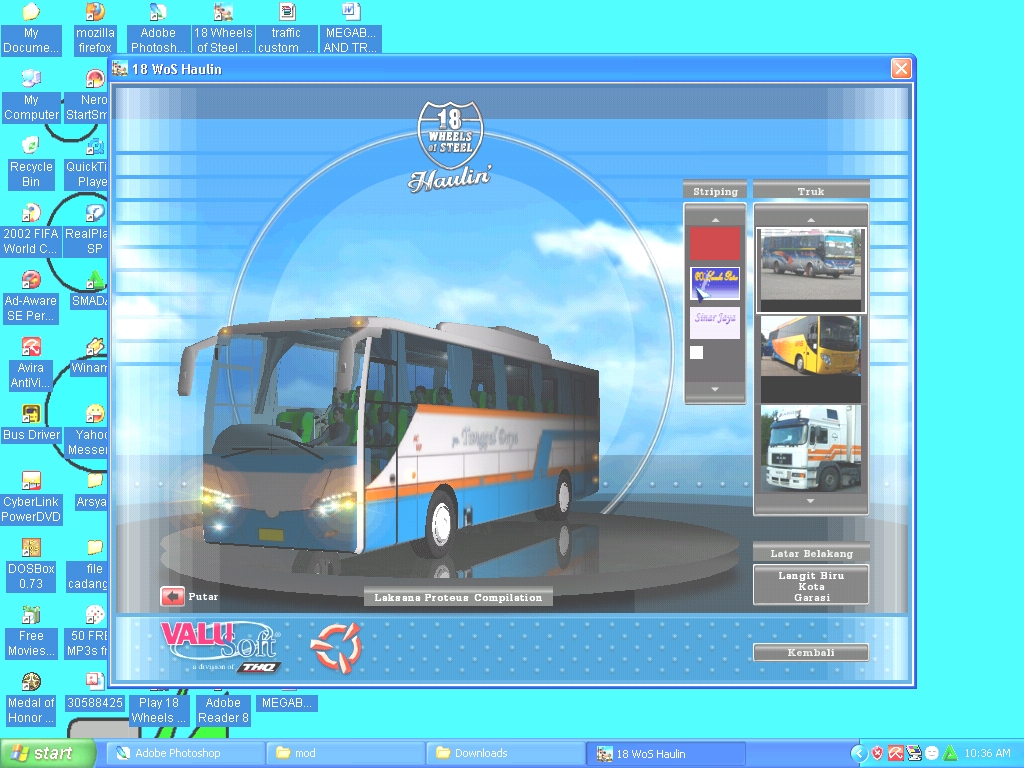Open Free Movies desktop shortcut
Screen dimensions: 1024x768
coord(31,632)
